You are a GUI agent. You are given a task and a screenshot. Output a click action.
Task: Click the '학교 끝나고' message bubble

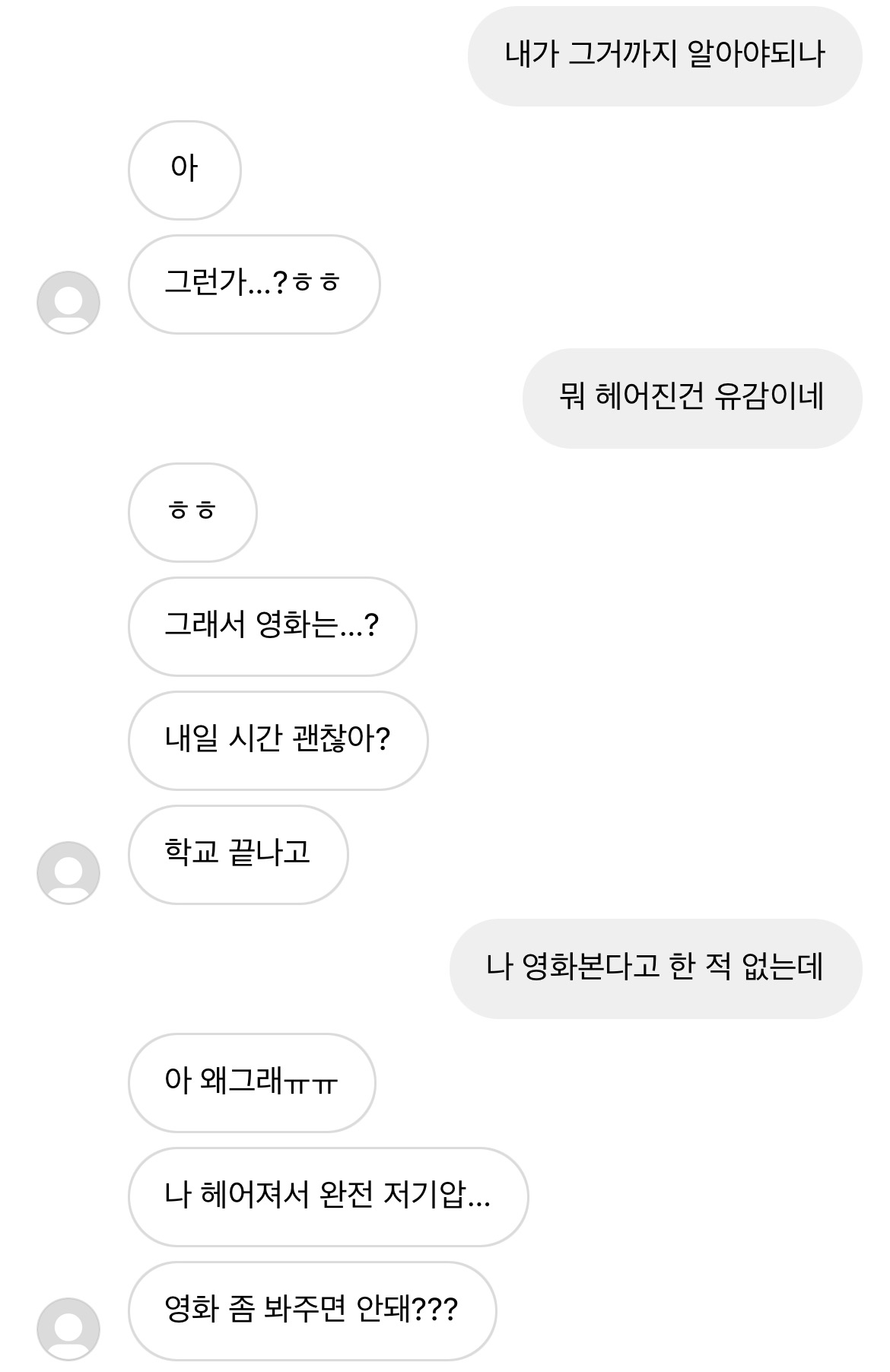point(237,854)
